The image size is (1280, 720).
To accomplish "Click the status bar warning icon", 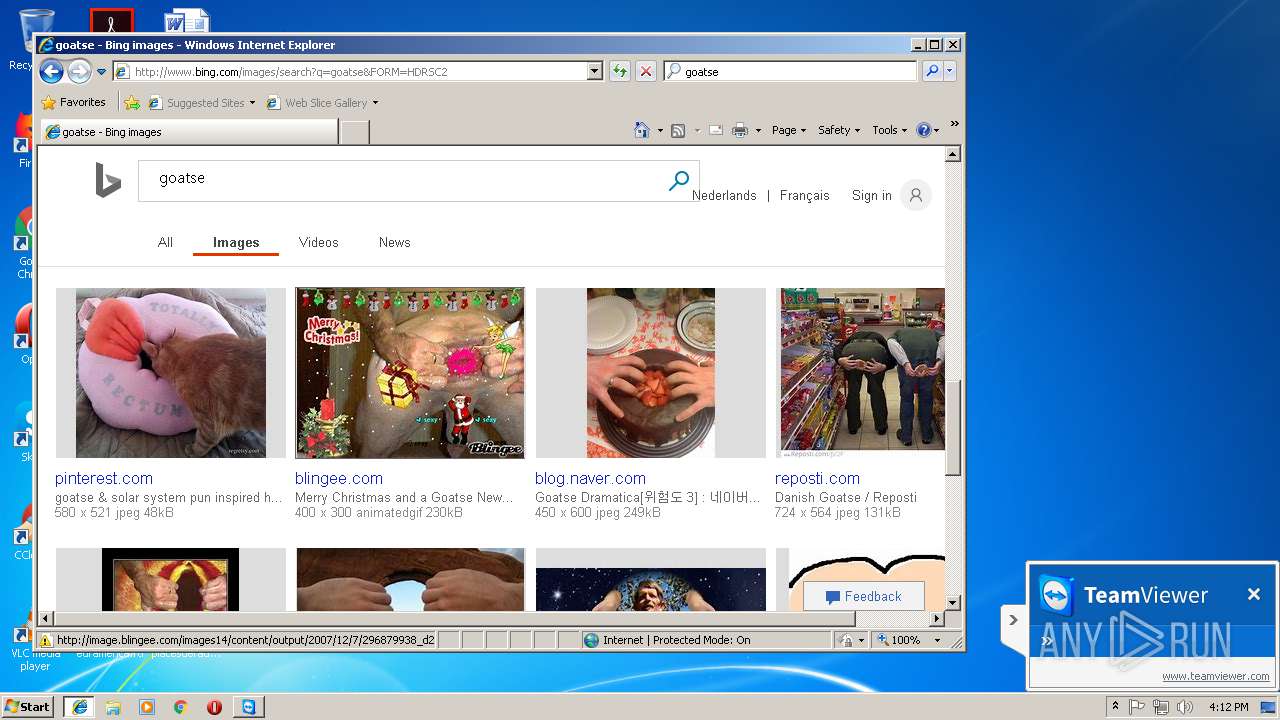I will 46,640.
